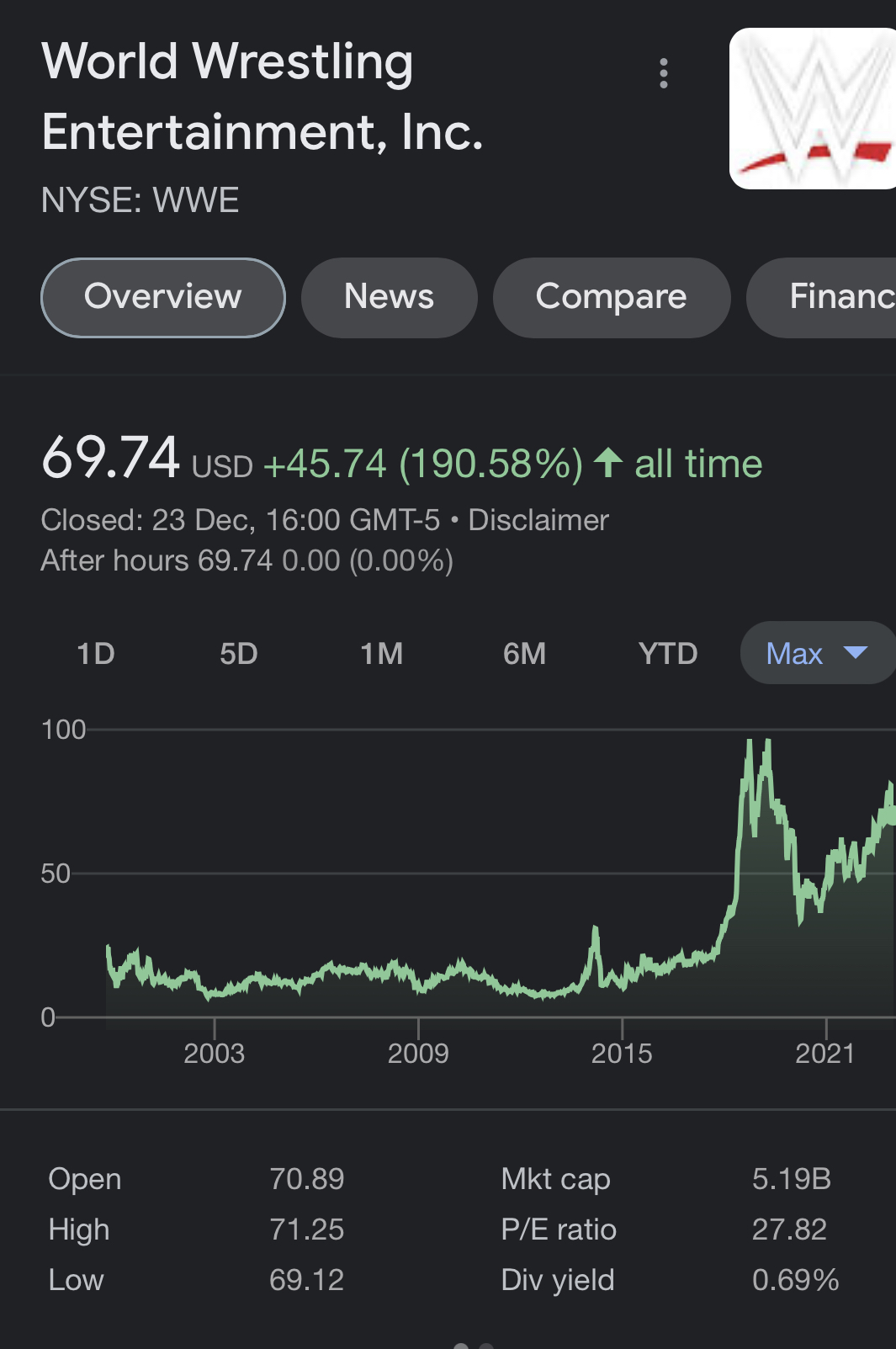Click the Div yield value 0.69%

(x=796, y=1280)
